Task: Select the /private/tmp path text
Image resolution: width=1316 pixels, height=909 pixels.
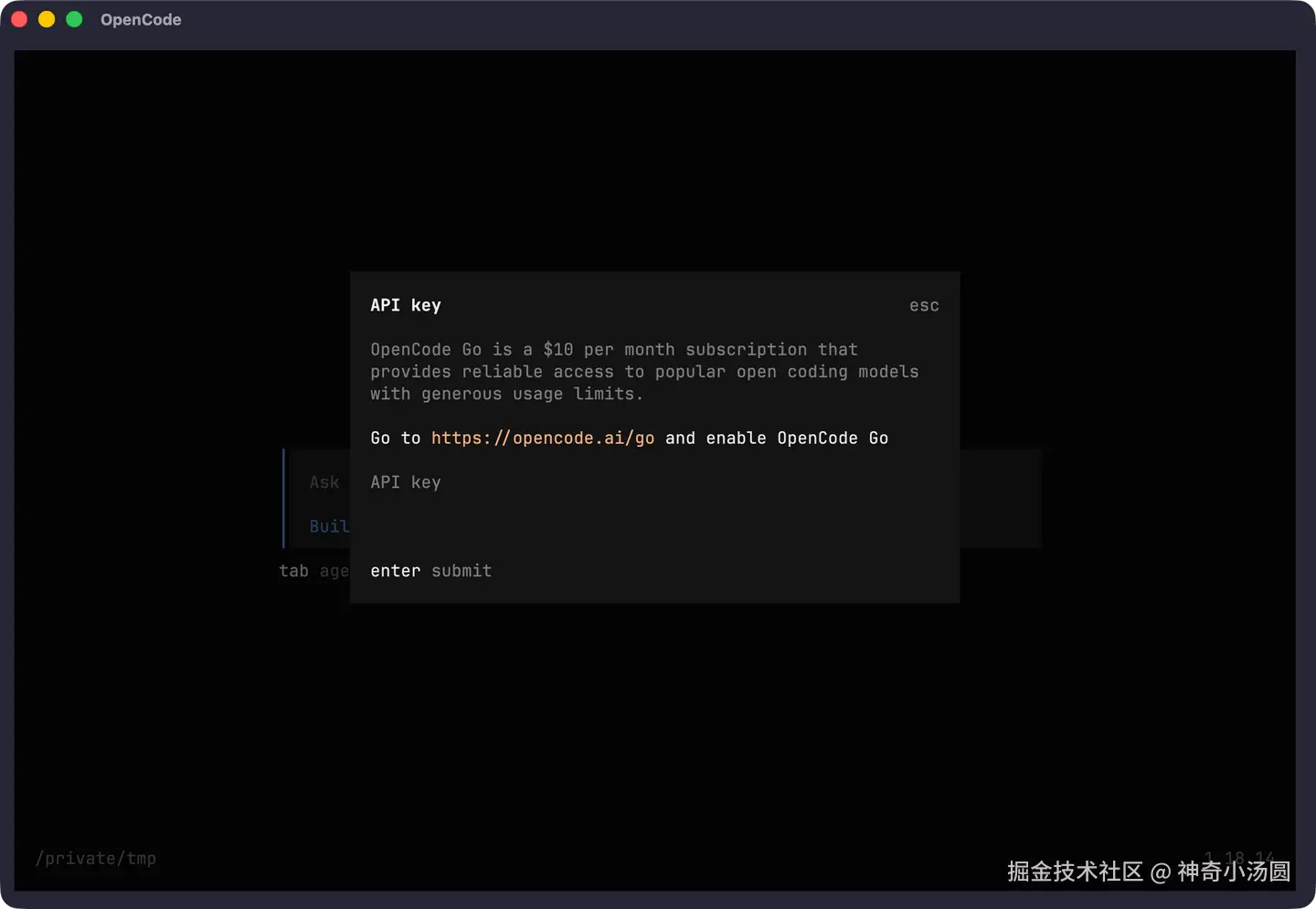Action: coord(96,859)
